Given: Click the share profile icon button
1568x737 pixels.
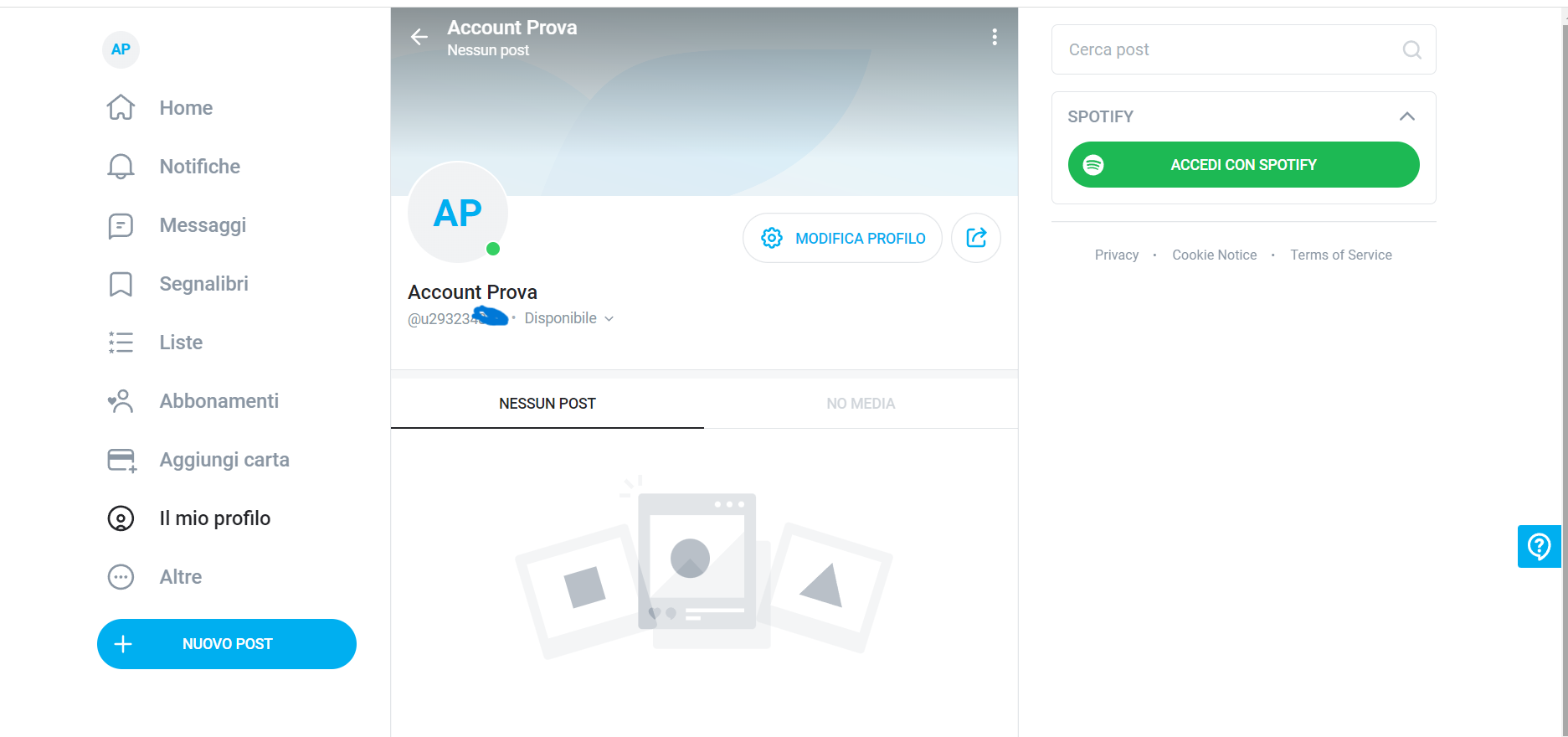Looking at the screenshot, I should [x=976, y=238].
